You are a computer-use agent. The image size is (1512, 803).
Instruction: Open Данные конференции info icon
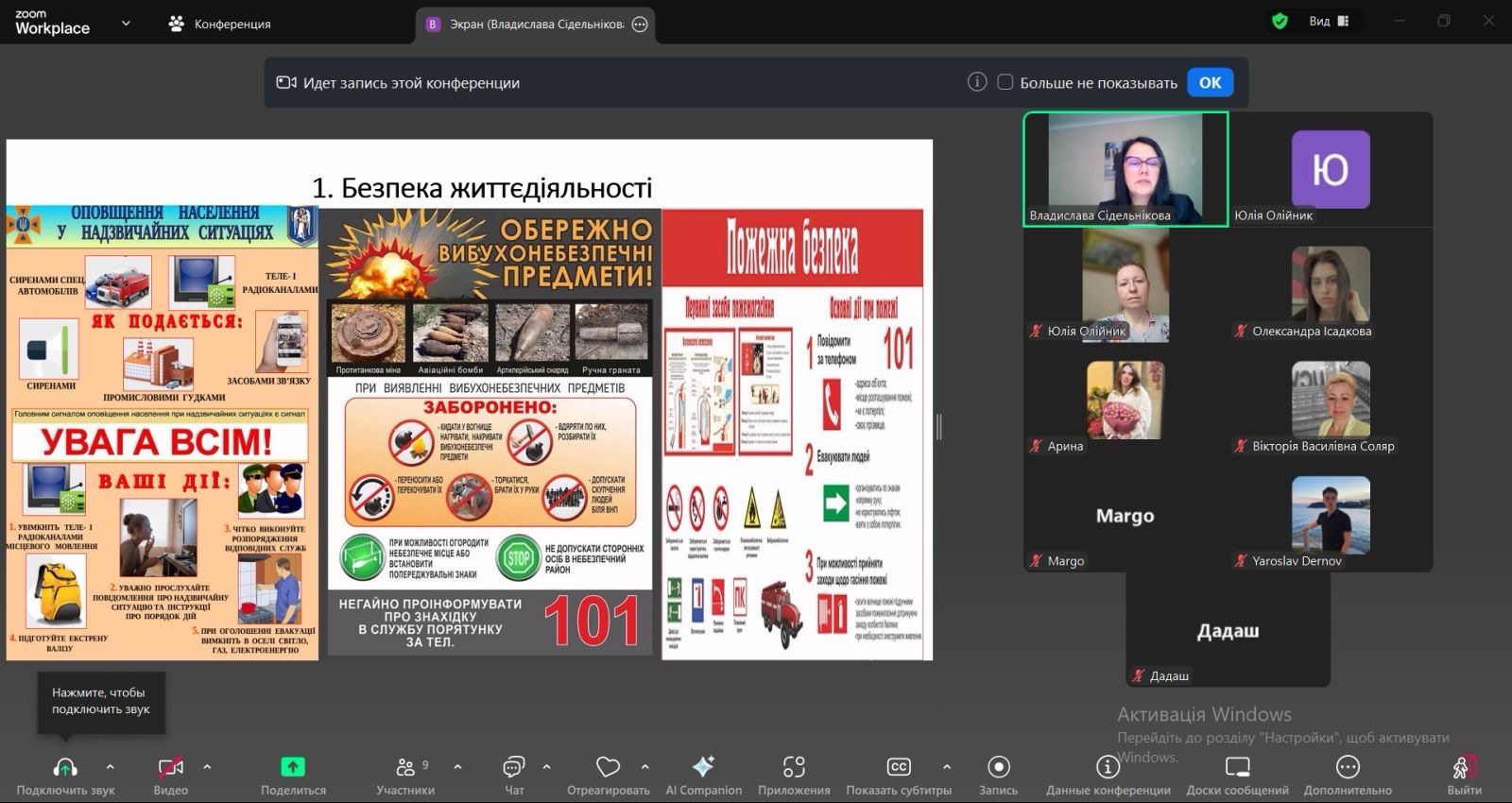click(1108, 767)
